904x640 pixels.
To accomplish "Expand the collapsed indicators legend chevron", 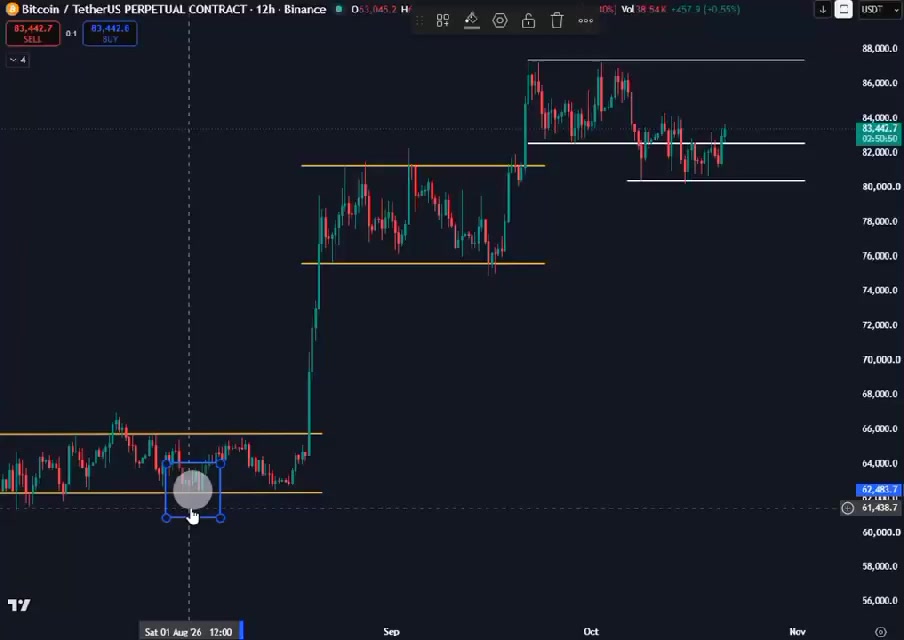I will point(18,60).
